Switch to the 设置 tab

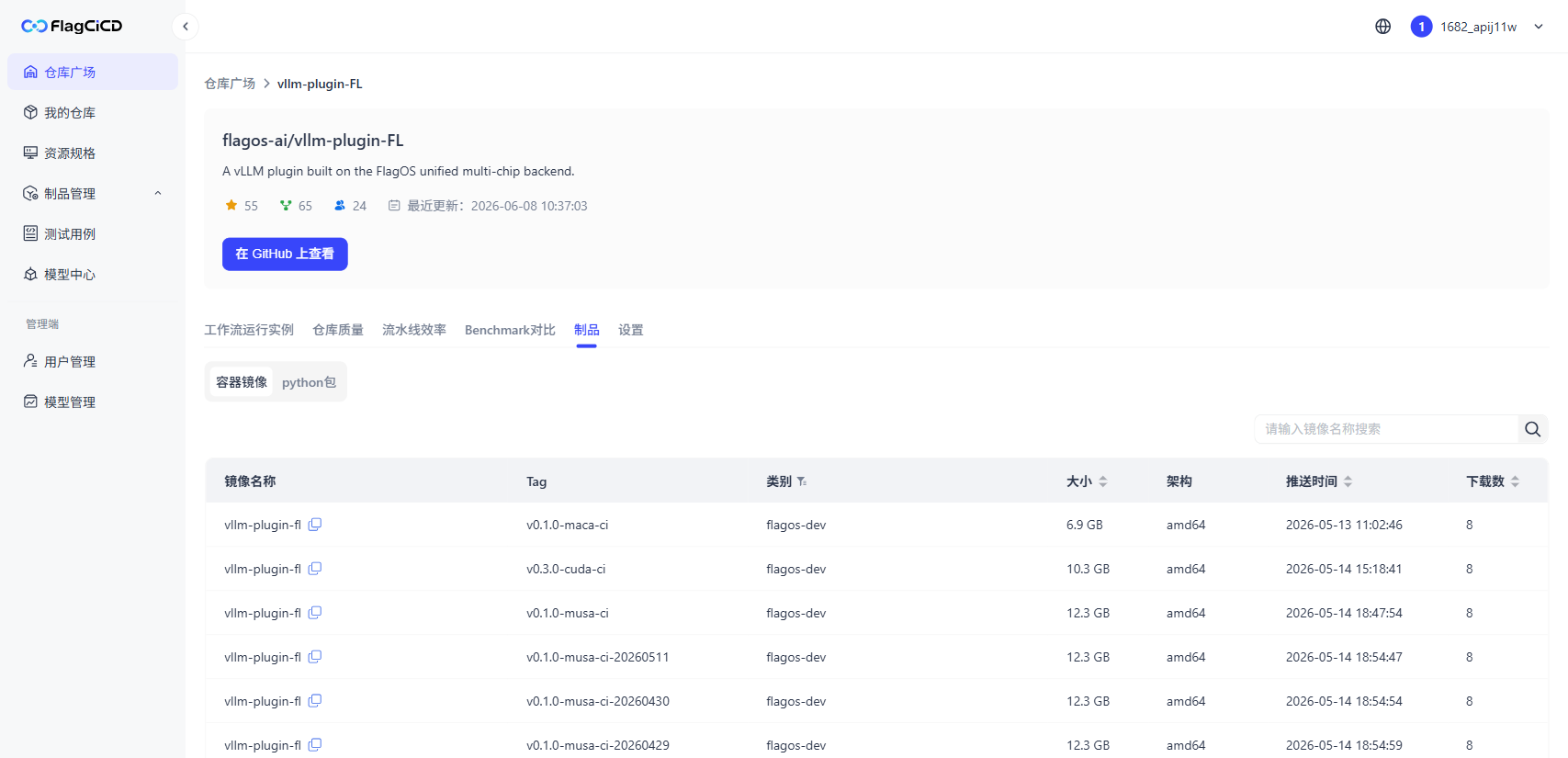point(631,330)
